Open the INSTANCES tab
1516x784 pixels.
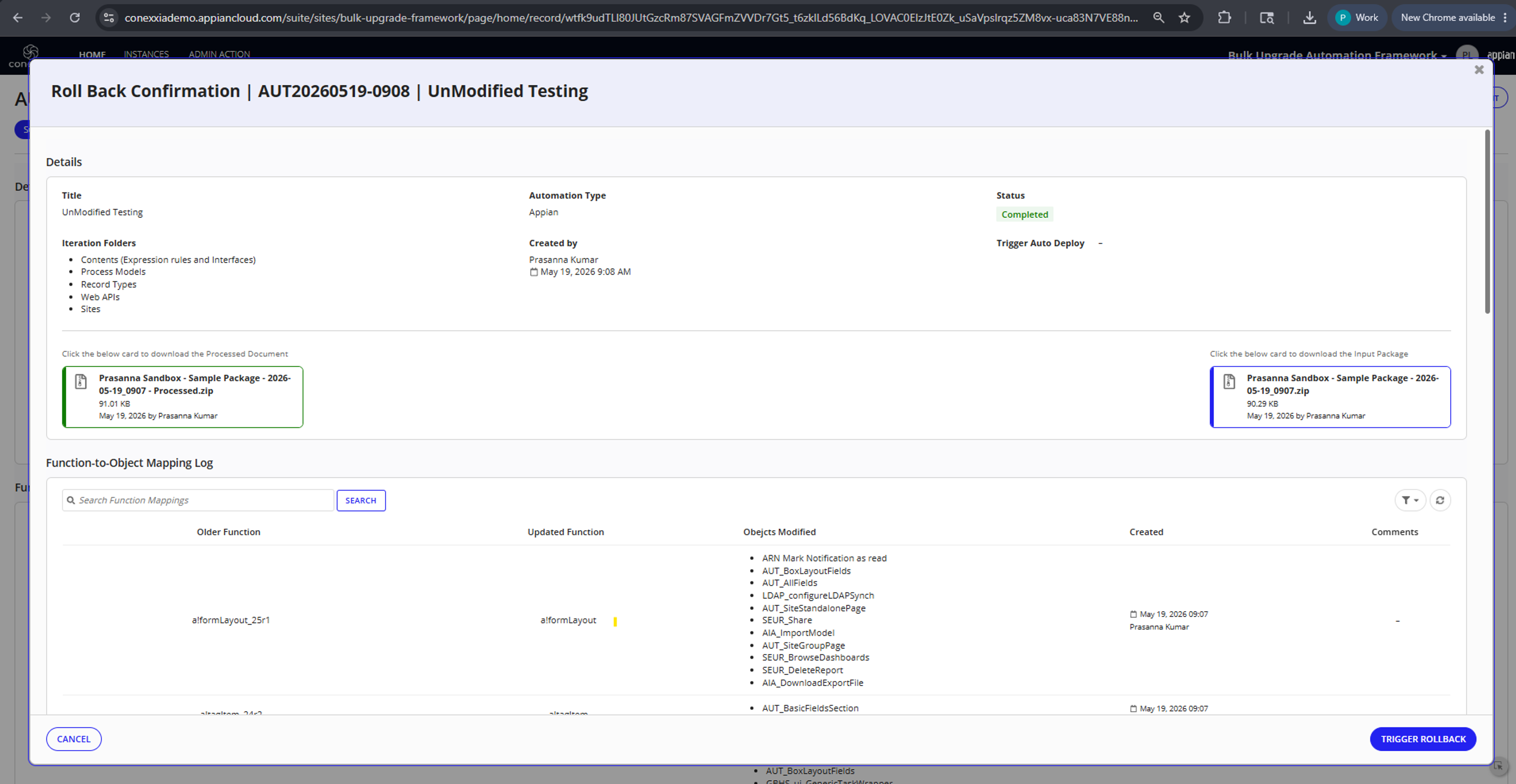click(x=146, y=54)
